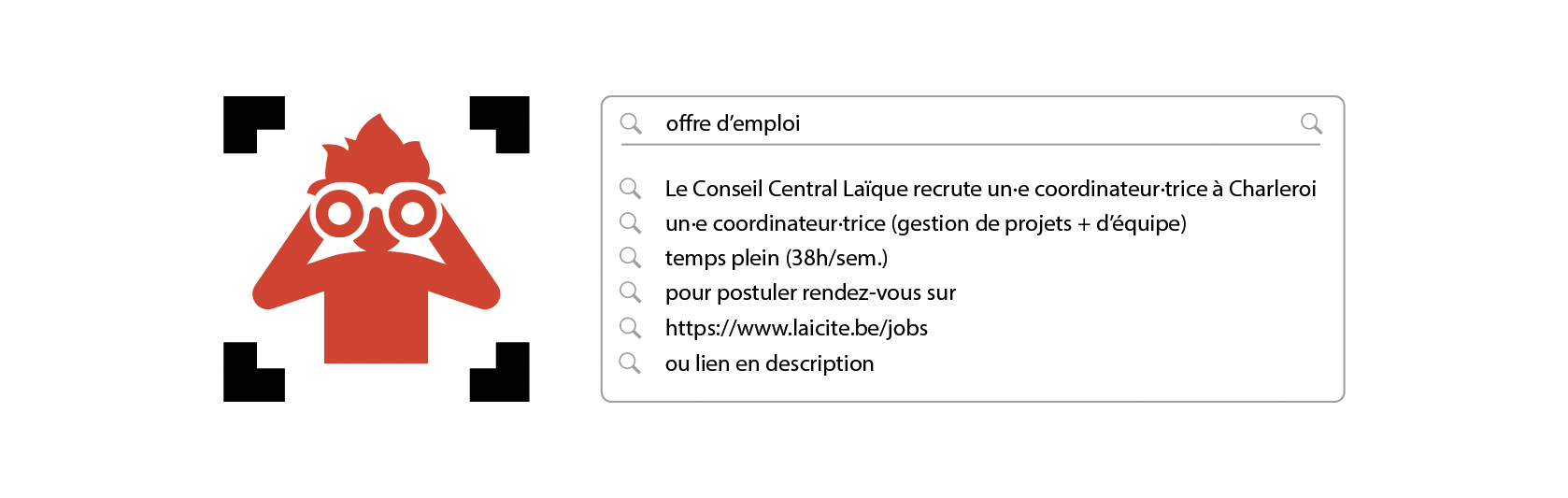Click the magnifier icon beside the laicite.be/jobs URL
The width and height of the screenshot is (1568, 498).
click(x=630, y=328)
